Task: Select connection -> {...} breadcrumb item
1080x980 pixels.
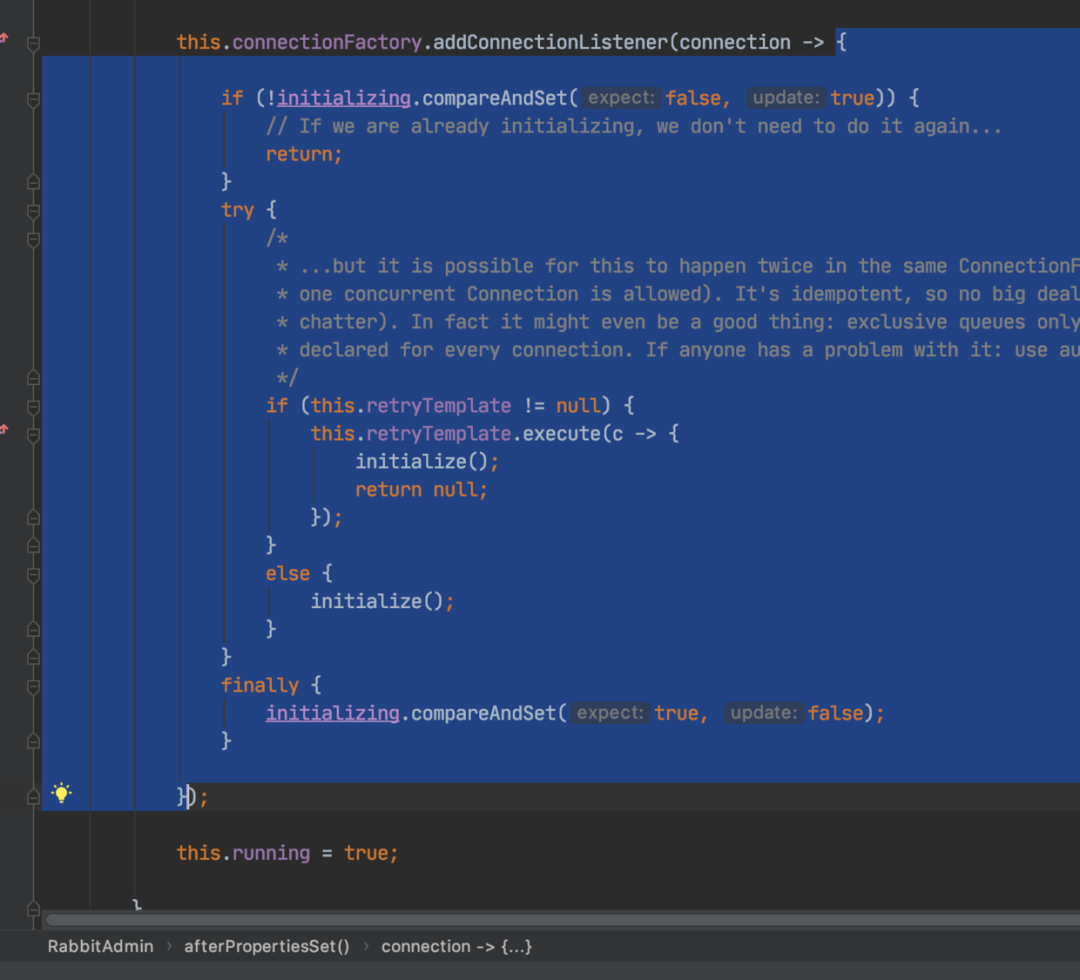Action: click(456, 946)
